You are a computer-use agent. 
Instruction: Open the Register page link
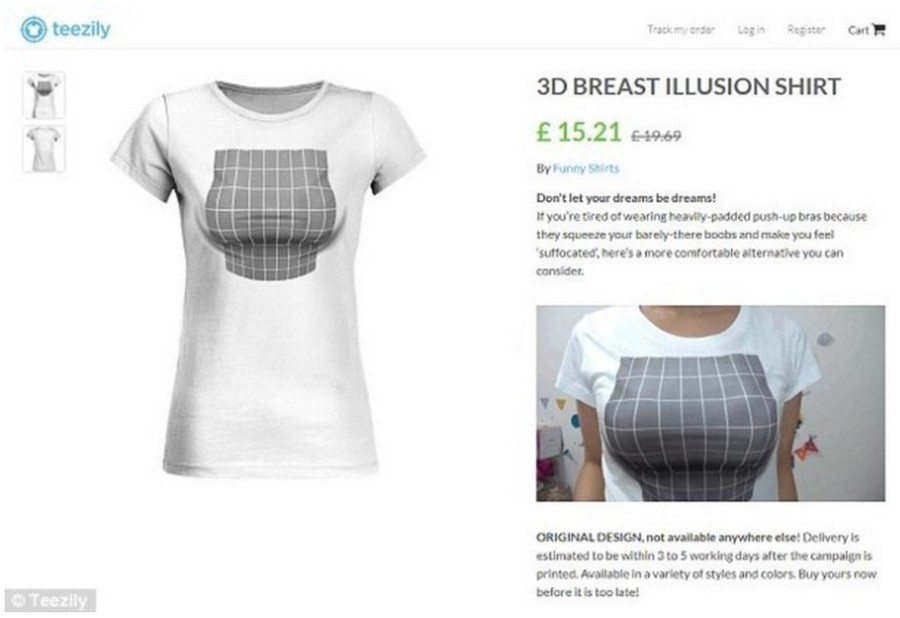pyautogui.click(x=806, y=29)
